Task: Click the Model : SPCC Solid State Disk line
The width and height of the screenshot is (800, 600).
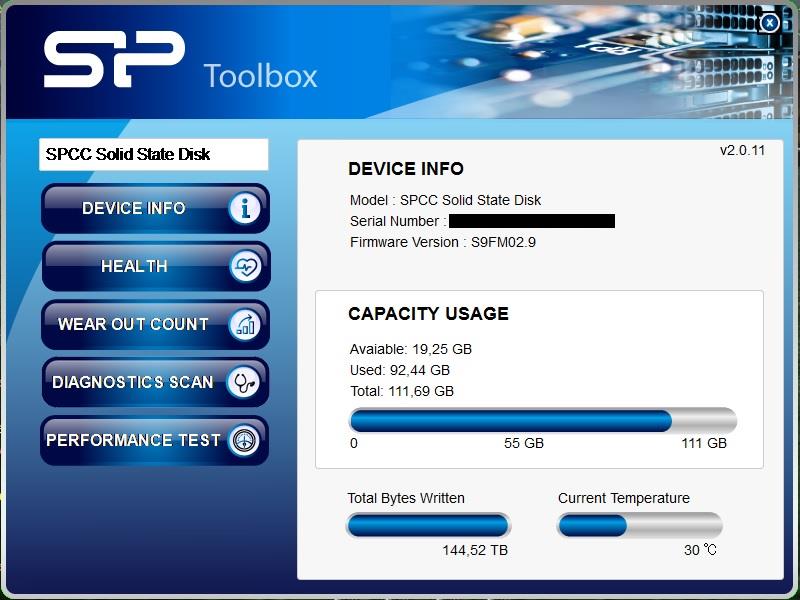Action: pos(445,200)
